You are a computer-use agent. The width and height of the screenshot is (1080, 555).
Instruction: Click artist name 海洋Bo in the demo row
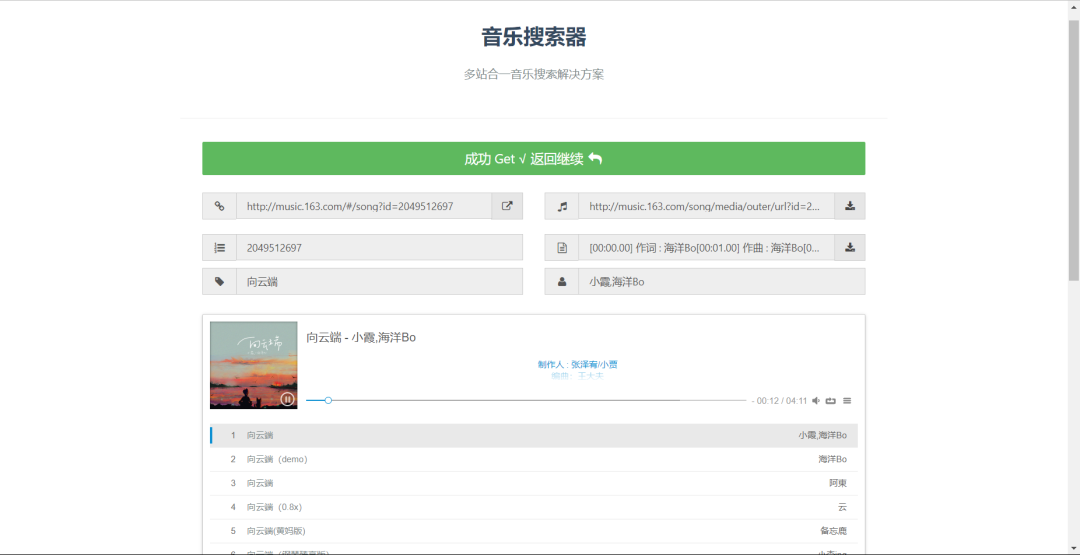pos(833,459)
